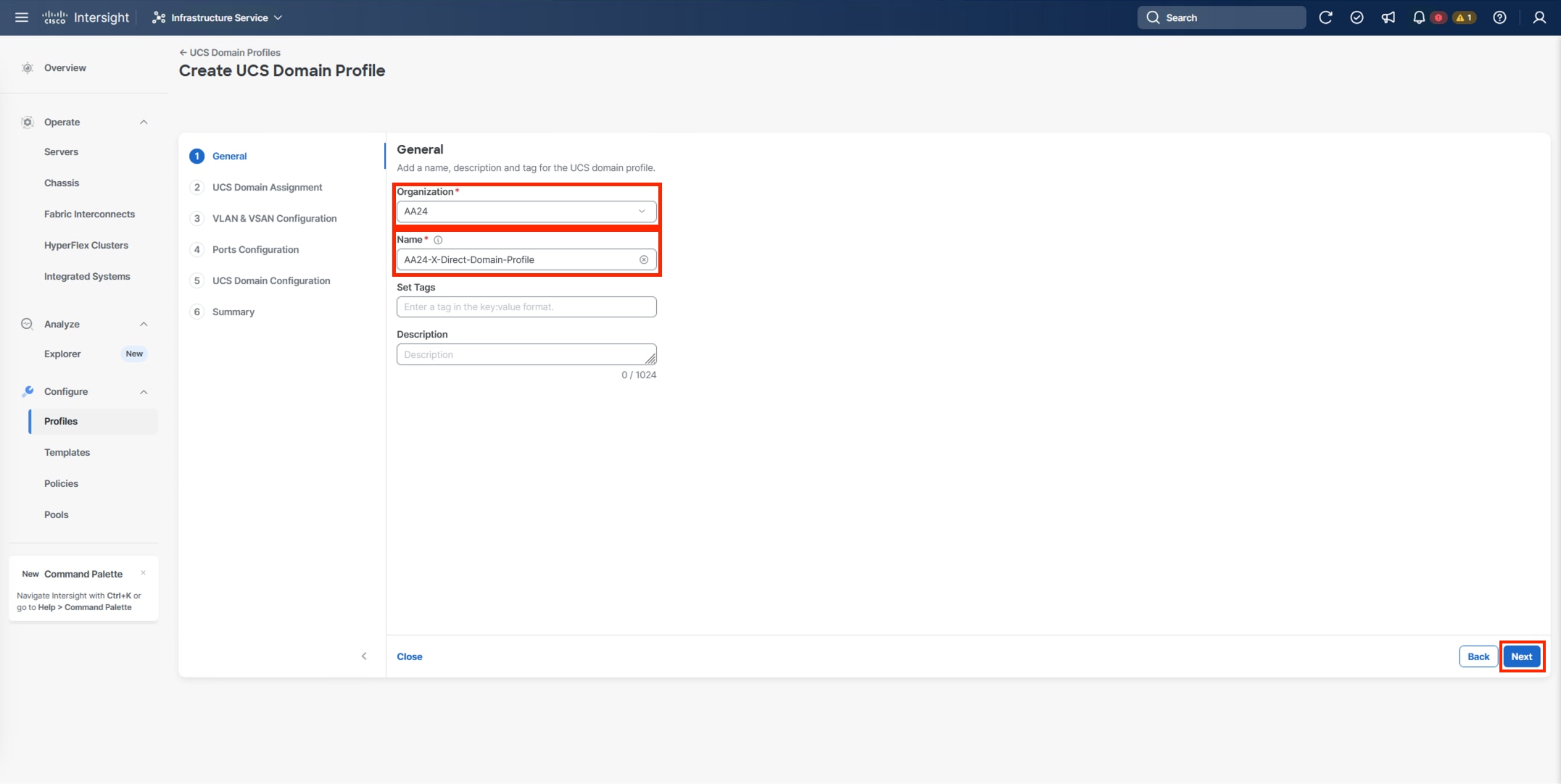Screen dimensions: 1561x784
Task: Select step 4 Ports Configuration
Action: point(255,249)
